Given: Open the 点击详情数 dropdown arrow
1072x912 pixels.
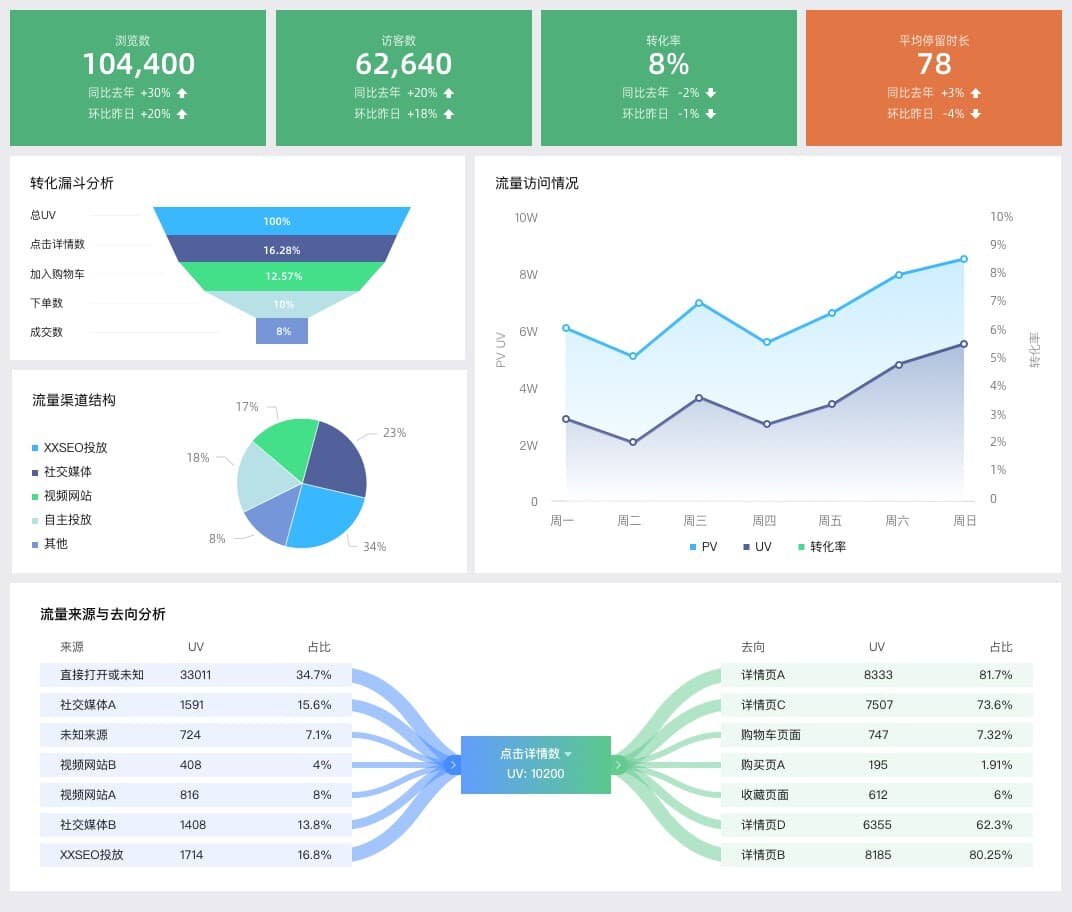Looking at the screenshot, I should tap(568, 754).
